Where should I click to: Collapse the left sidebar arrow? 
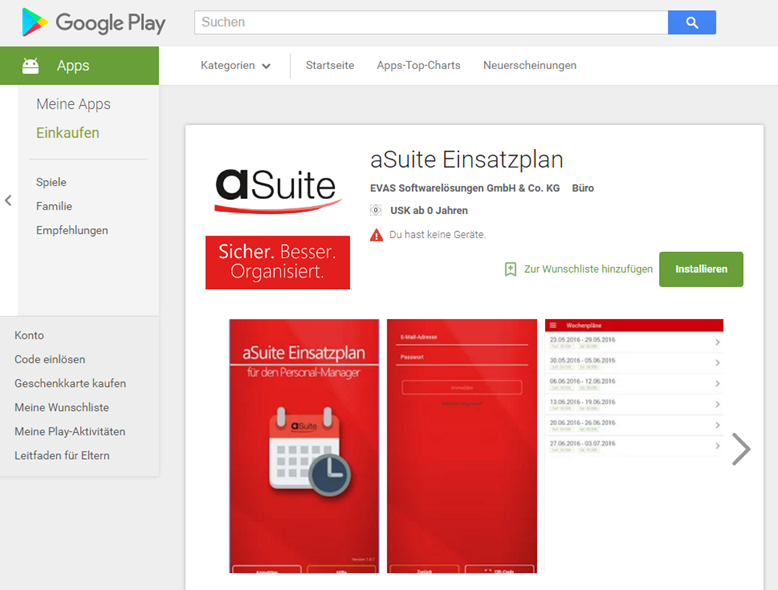(x=8, y=201)
